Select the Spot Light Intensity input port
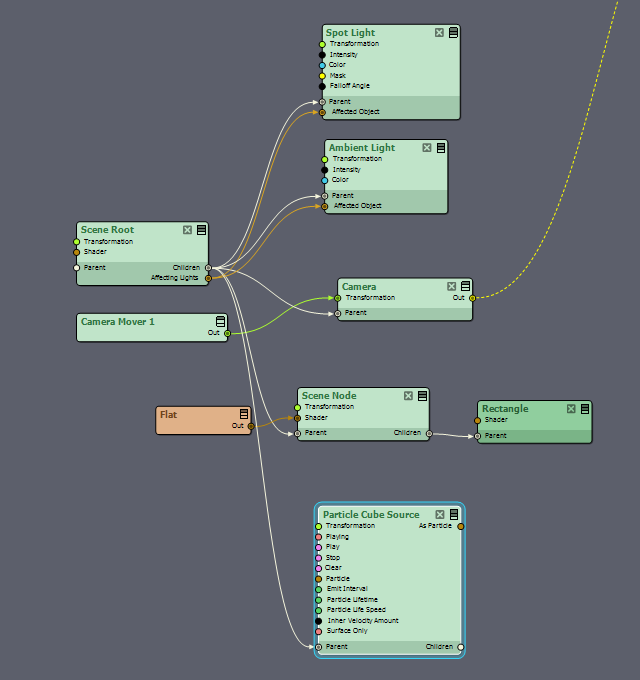This screenshot has width=640, height=680. coord(322,55)
